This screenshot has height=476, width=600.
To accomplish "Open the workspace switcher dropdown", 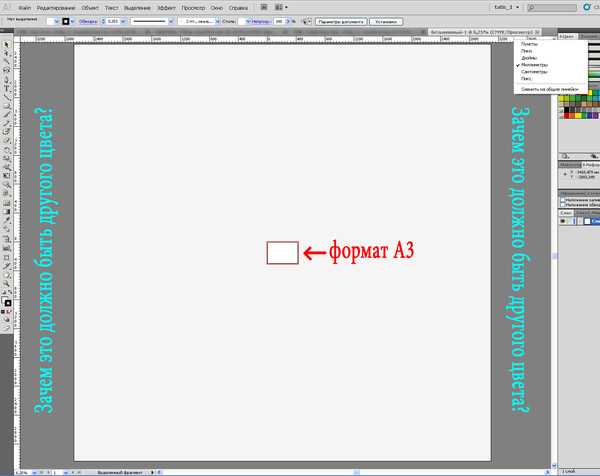I will 506,7.
